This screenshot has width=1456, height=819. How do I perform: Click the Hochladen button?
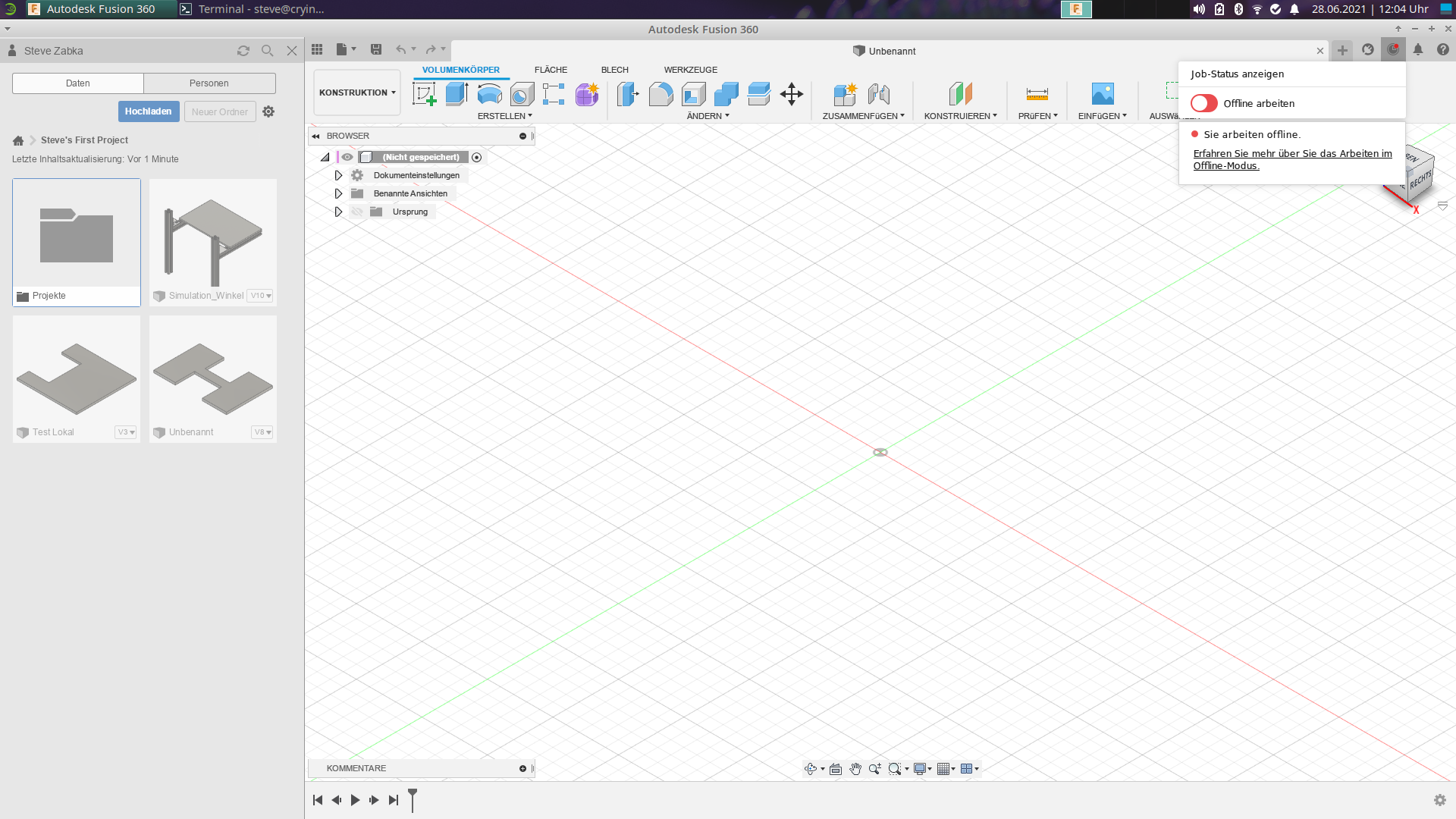[149, 111]
